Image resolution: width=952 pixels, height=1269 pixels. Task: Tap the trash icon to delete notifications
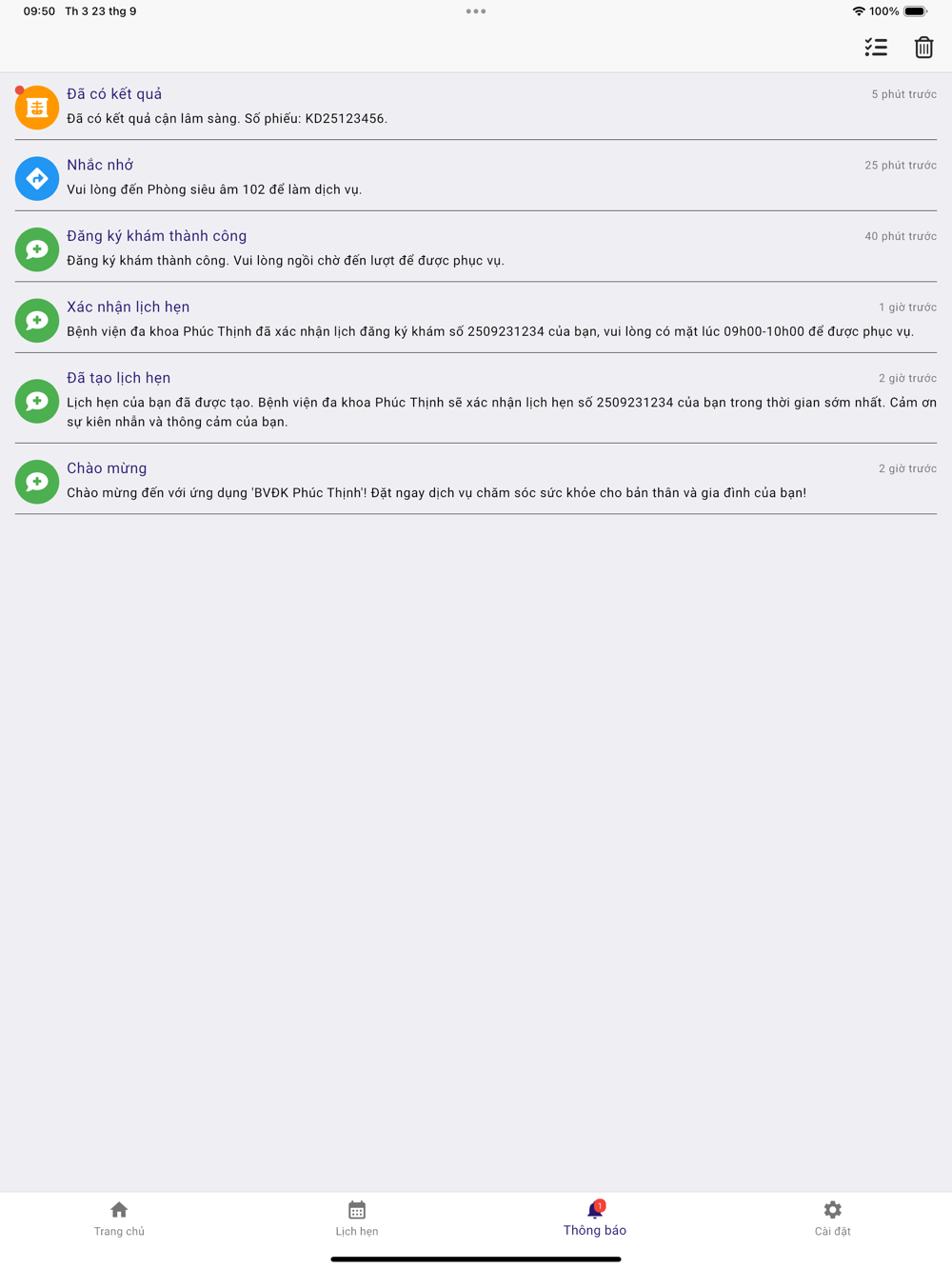point(923,47)
